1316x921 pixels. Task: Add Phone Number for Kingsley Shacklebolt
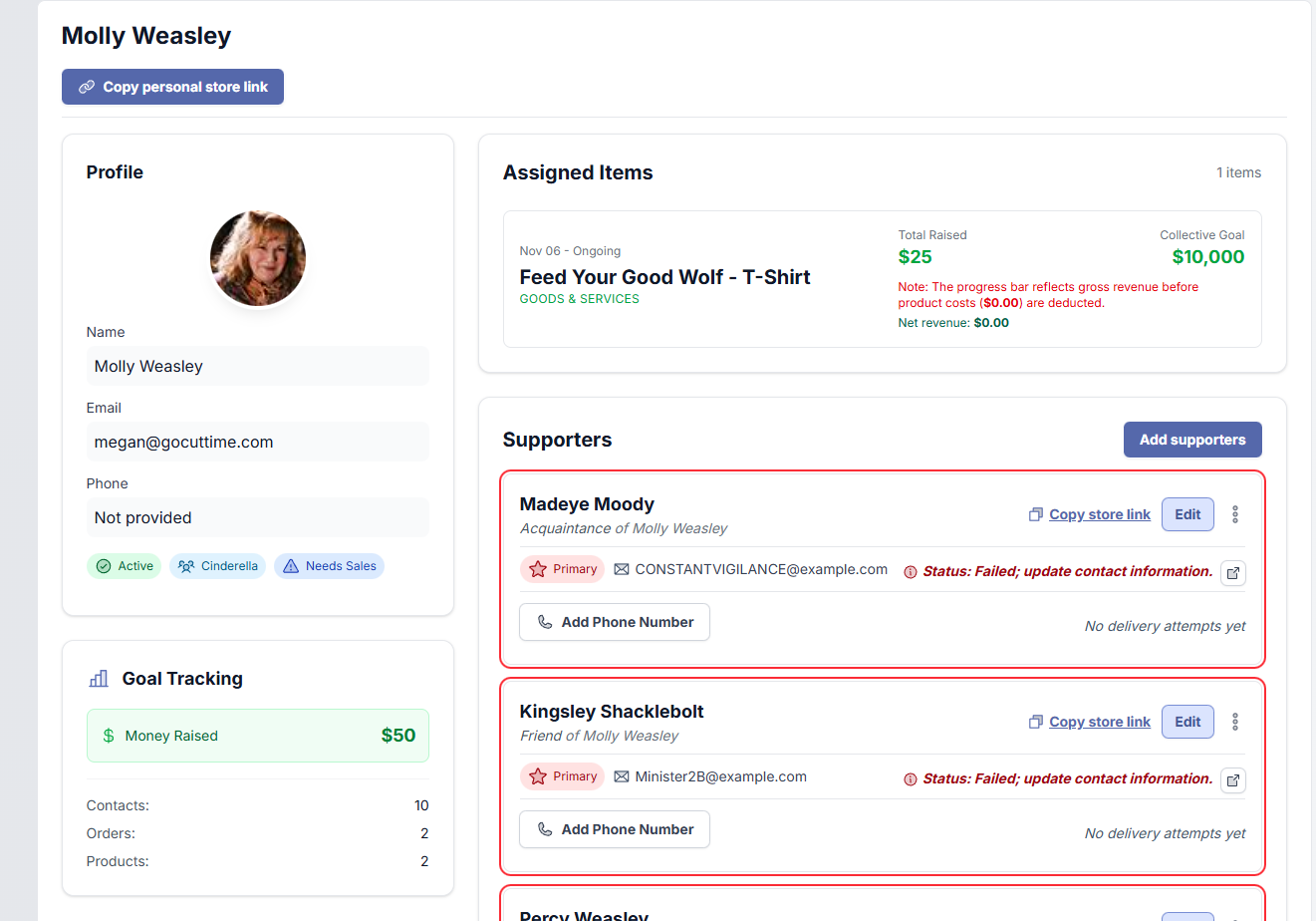[615, 829]
